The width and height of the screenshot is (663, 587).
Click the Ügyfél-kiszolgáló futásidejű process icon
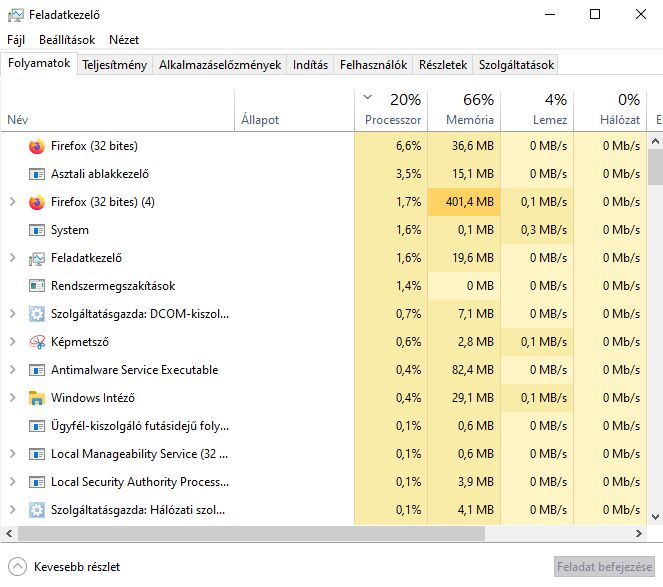37,426
